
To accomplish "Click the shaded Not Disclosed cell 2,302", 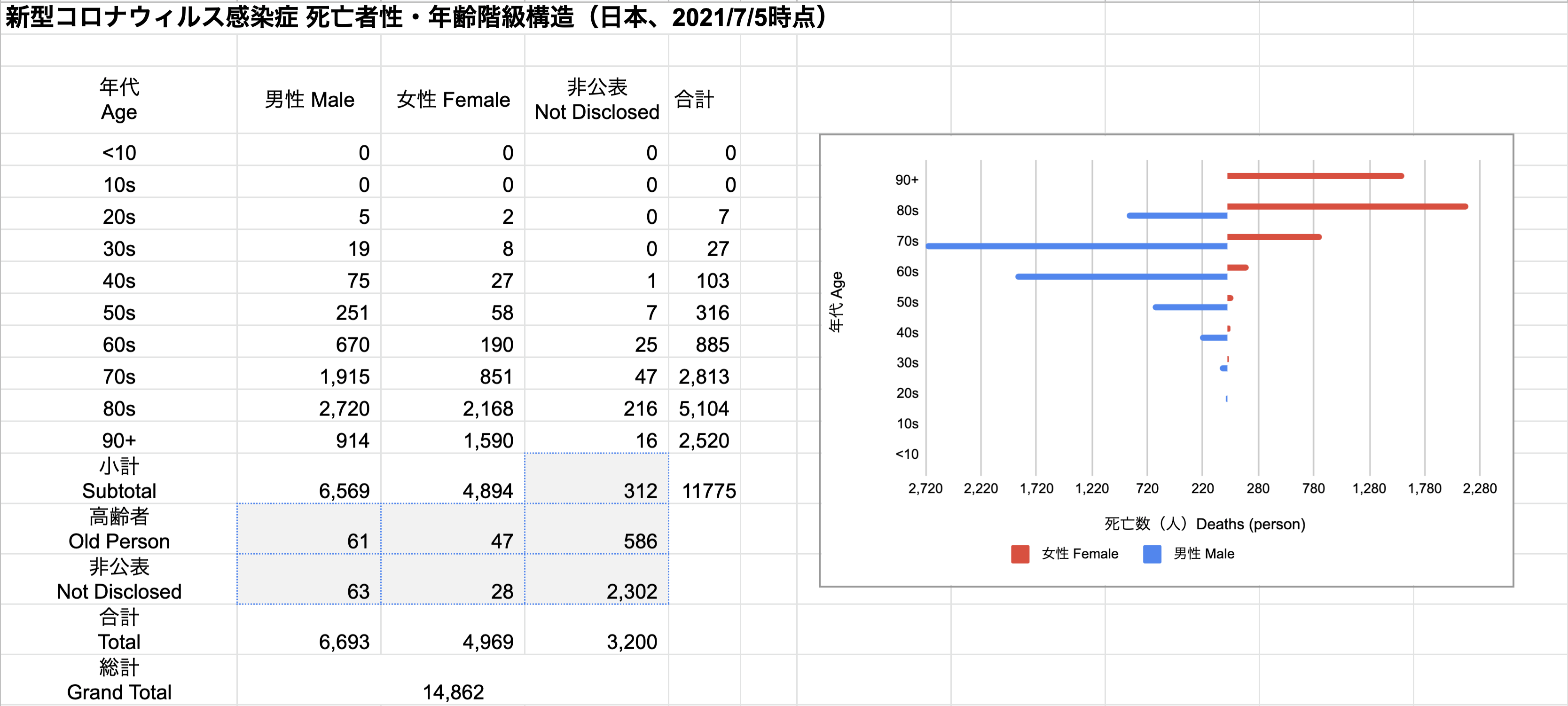I will pos(596,579).
